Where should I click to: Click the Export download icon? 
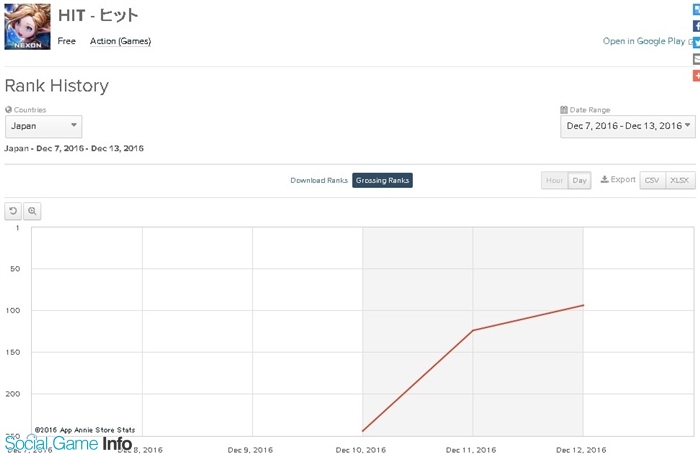[604, 179]
